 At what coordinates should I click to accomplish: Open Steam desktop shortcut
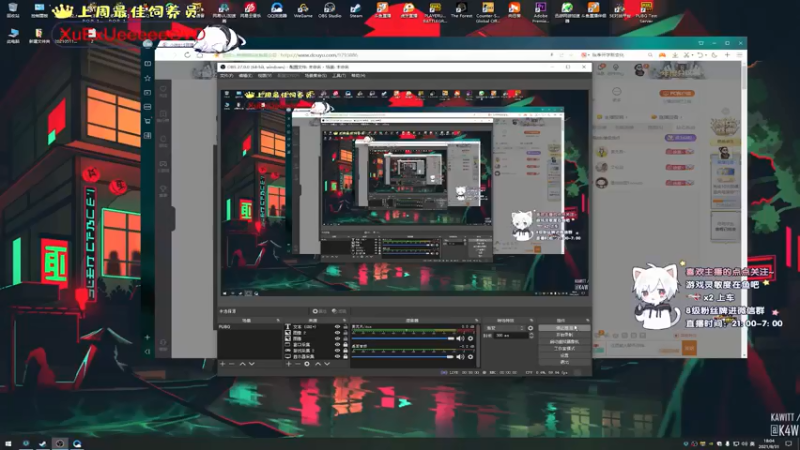point(356,10)
